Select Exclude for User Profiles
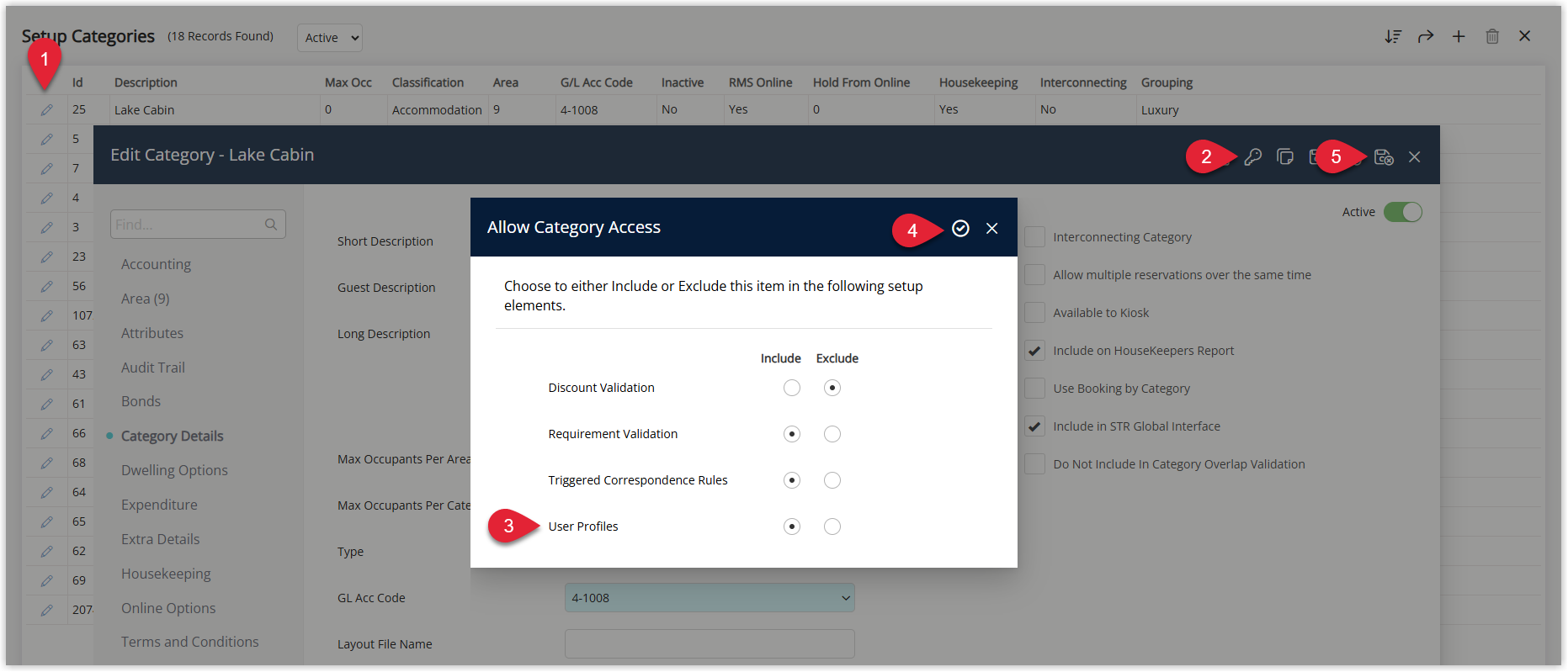 (x=832, y=526)
